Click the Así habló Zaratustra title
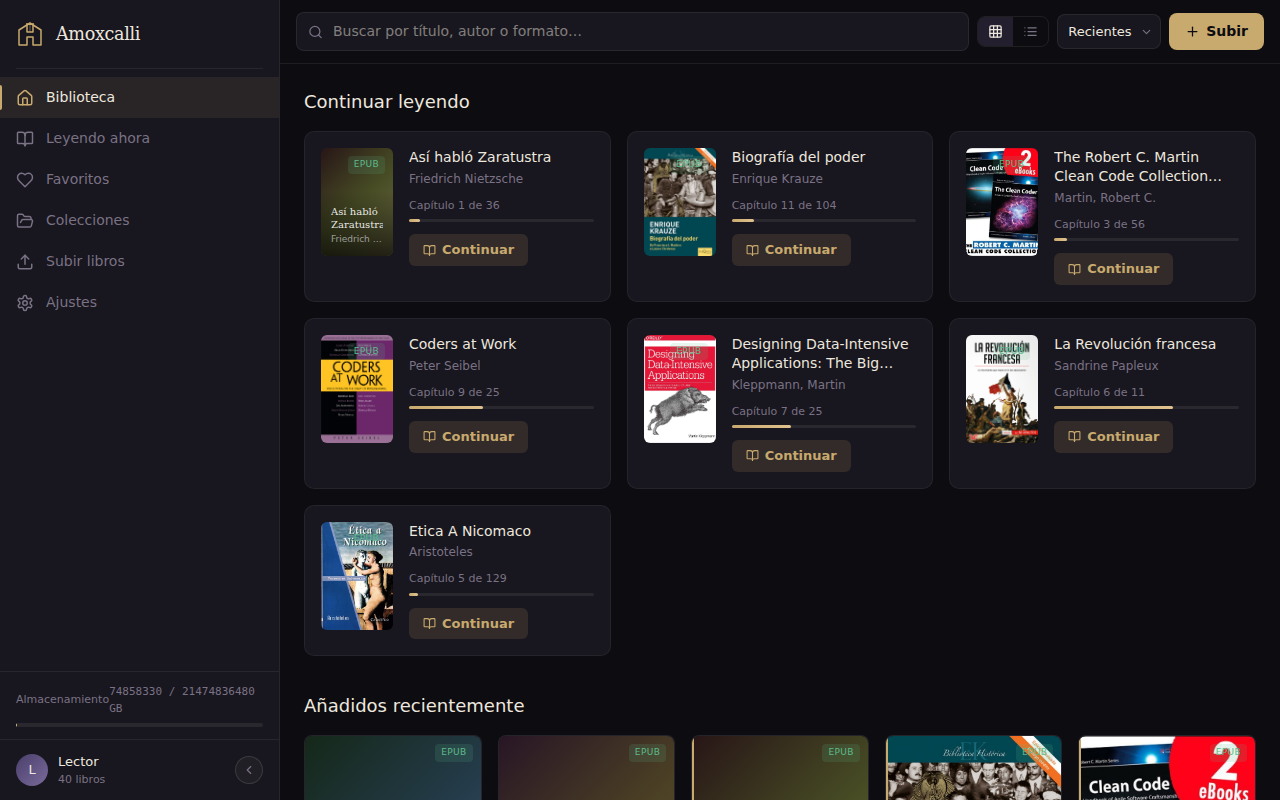The width and height of the screenshot is (1280, 800). [x=480, y=157]
